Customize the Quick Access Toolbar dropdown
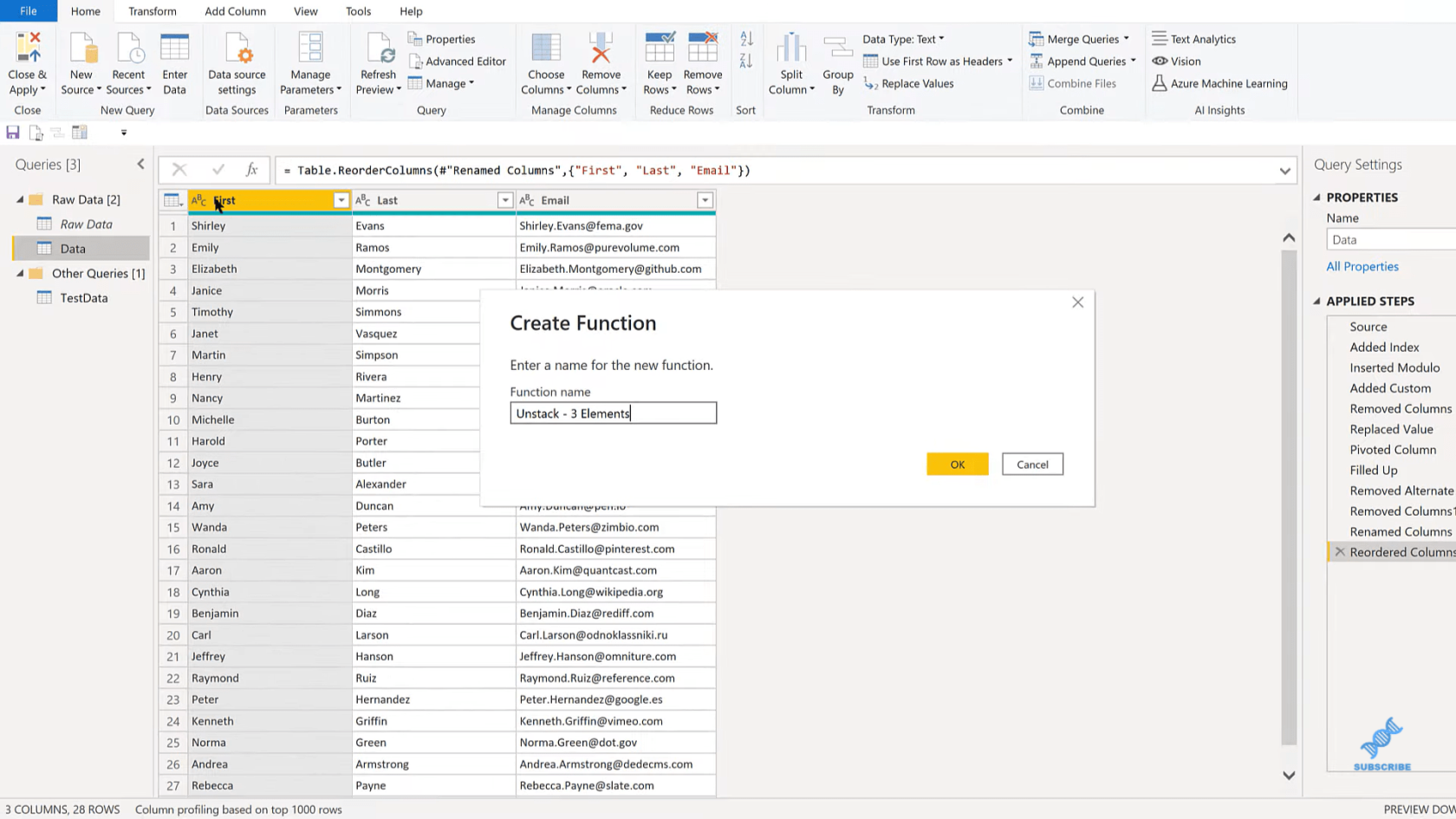1456x819 pixels. [x=124, y=133]
